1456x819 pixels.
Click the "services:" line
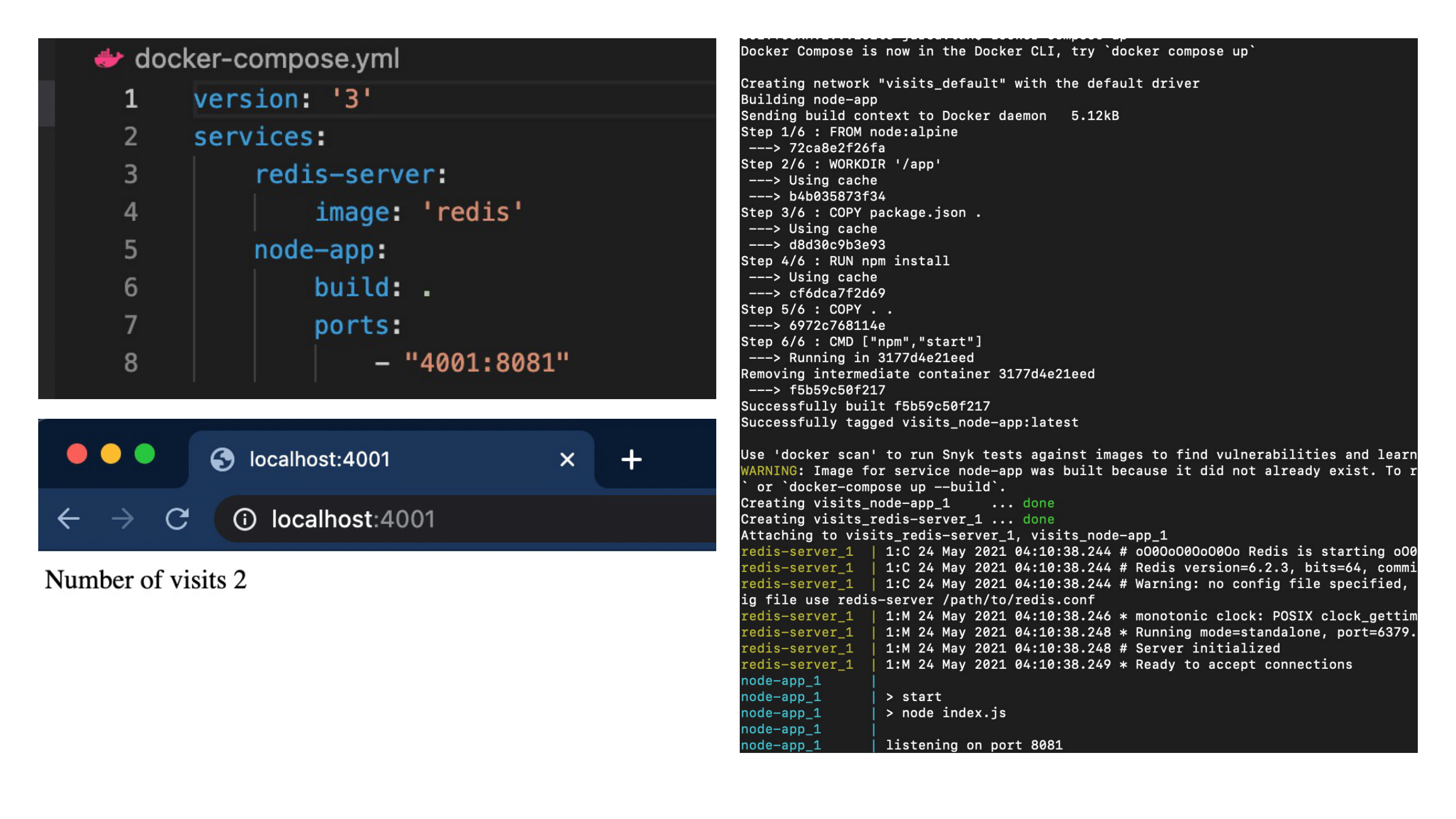pyautogui.click(x=260, y=137)
